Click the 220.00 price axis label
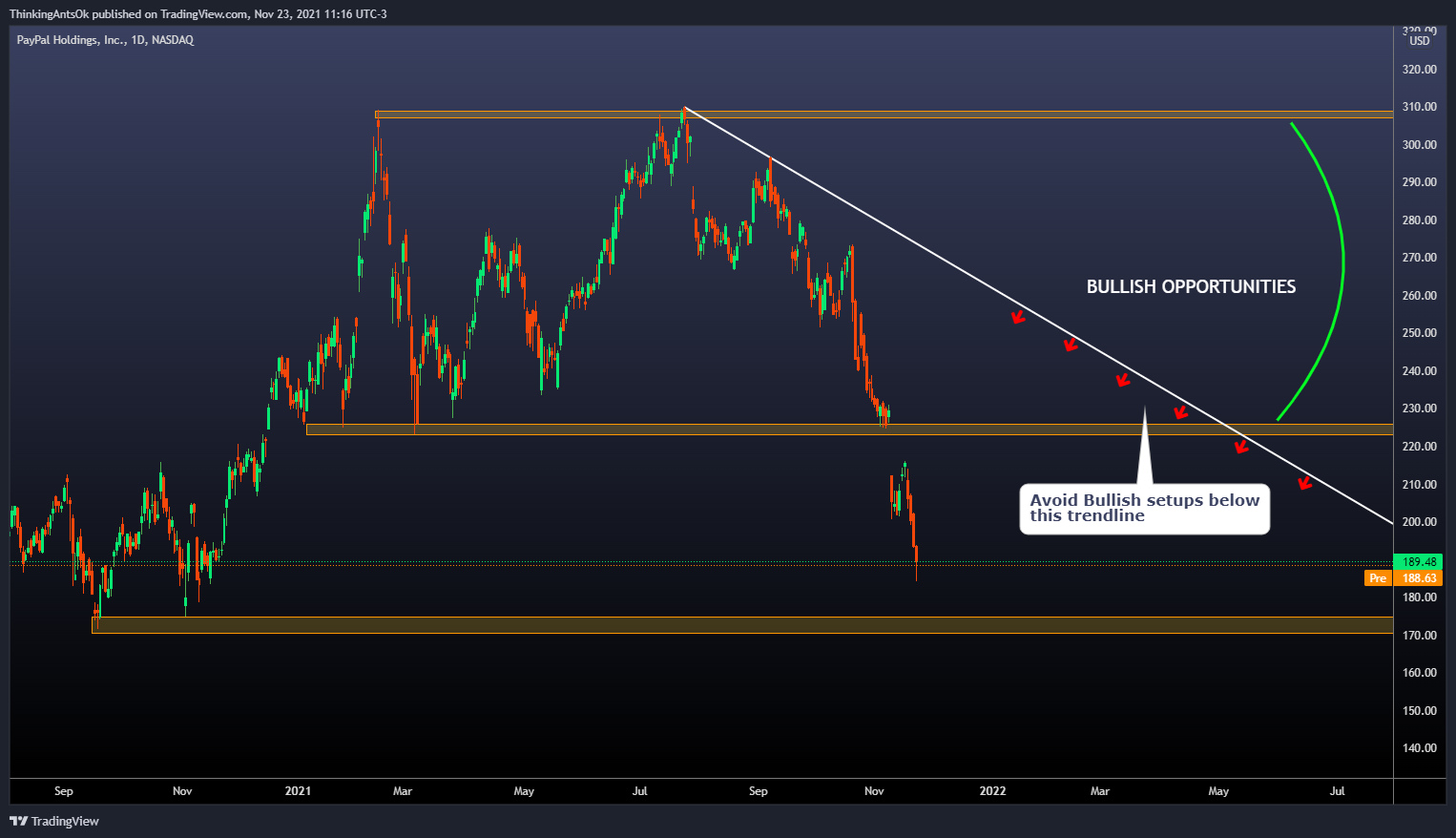The height and width of the screenshot is (838, 1456). pos(1420,447)
